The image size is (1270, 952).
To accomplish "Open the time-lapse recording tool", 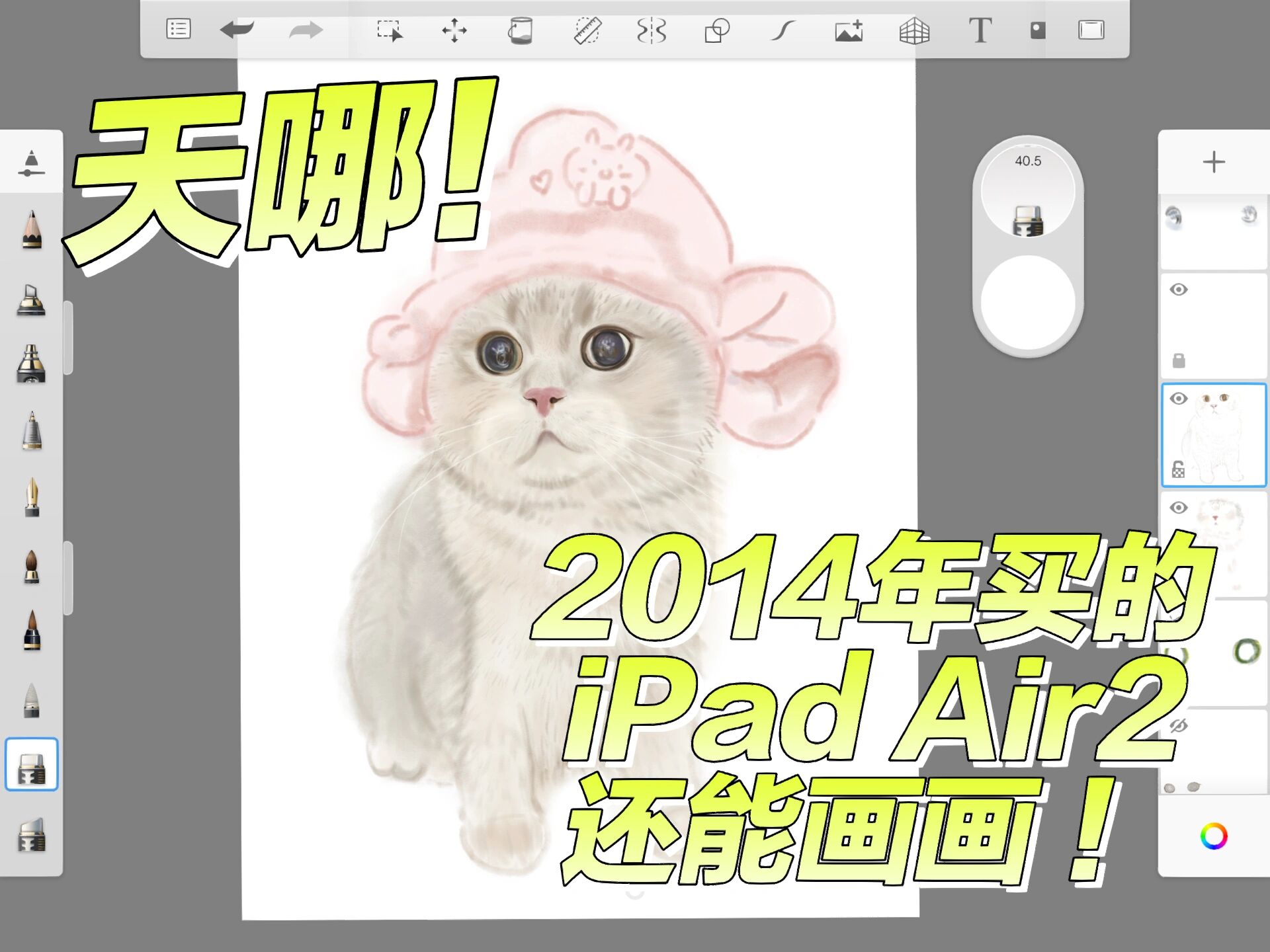I will coord(1038,30).
